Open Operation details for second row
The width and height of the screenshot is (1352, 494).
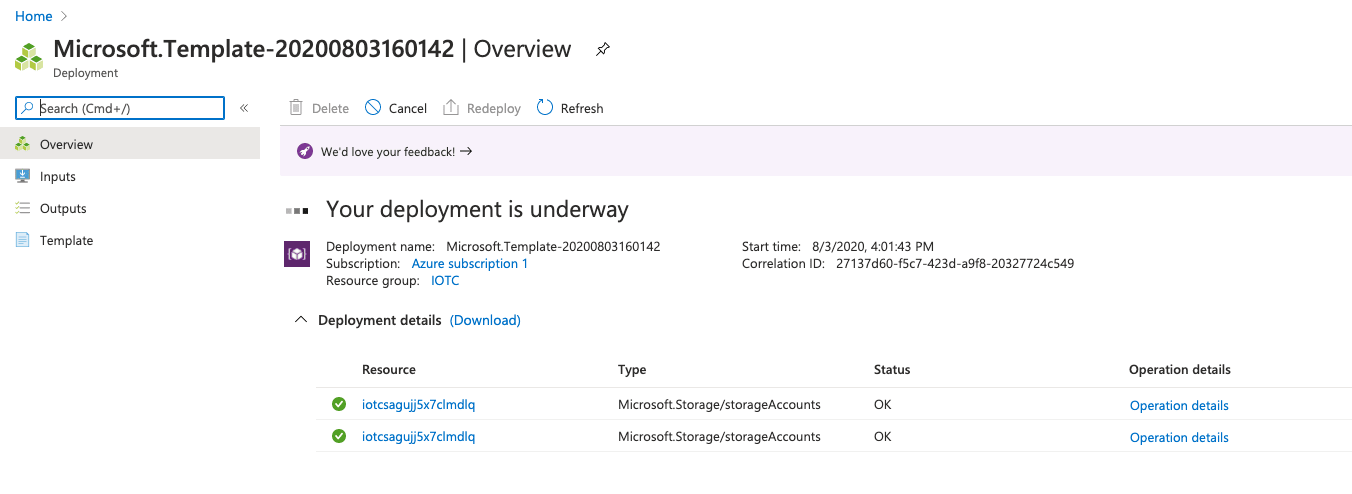pos(1179,437)
